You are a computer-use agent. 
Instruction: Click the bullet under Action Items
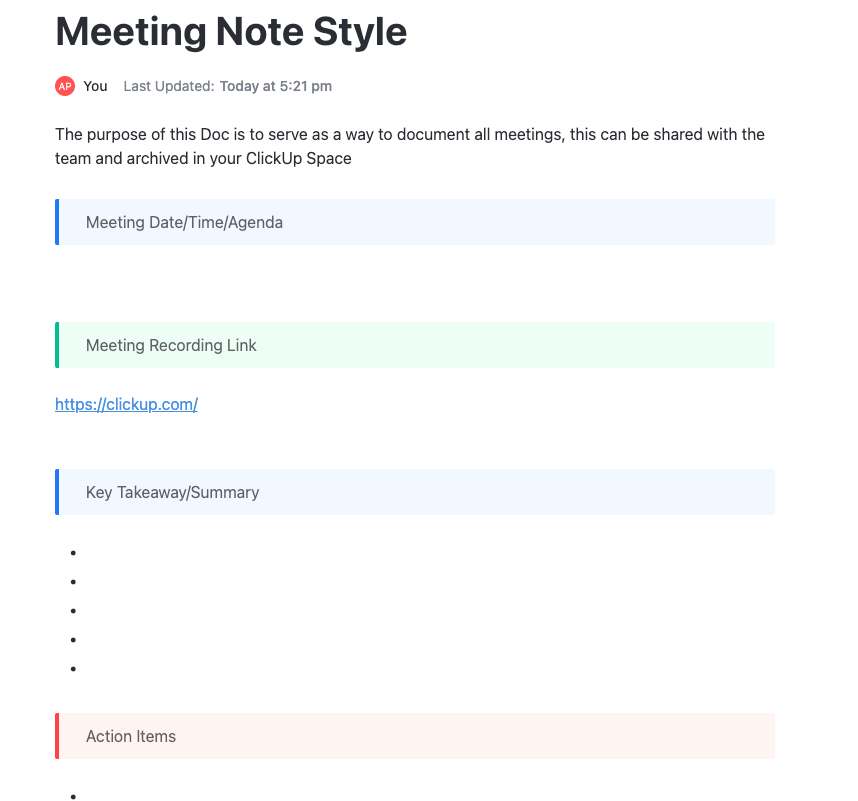(100, 796)
